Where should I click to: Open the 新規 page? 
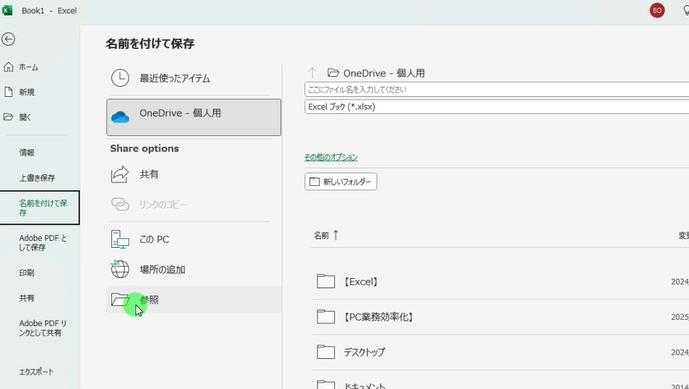pos(26,92)
